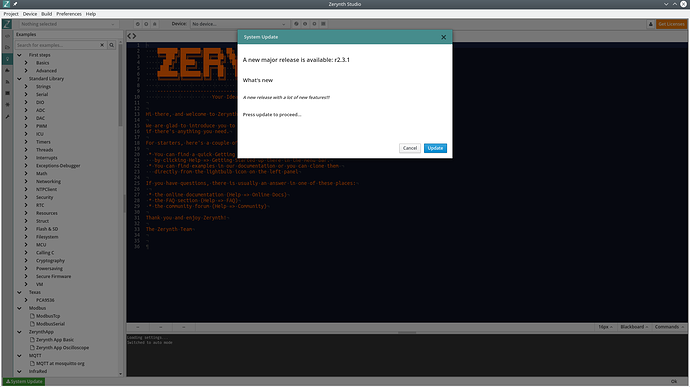Click the examples panel scrollbar
Viewport: 690px width, 387px height.
point(121,84)
